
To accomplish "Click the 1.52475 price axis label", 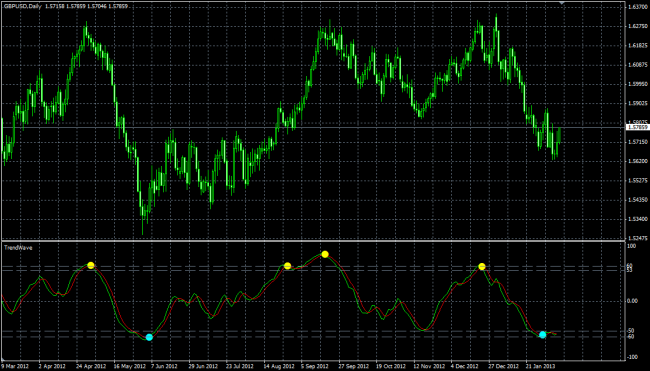I will click(x=638, y=238).
